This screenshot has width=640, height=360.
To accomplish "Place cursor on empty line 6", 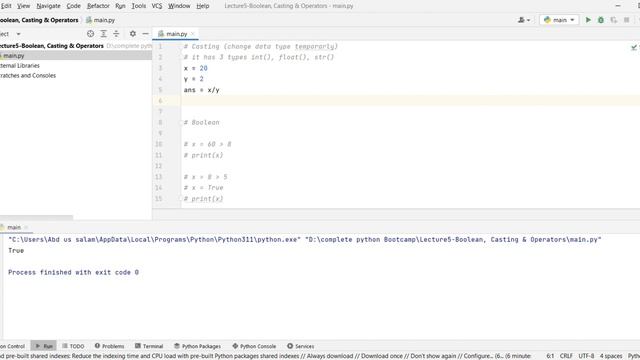I will tap(410, 101).
